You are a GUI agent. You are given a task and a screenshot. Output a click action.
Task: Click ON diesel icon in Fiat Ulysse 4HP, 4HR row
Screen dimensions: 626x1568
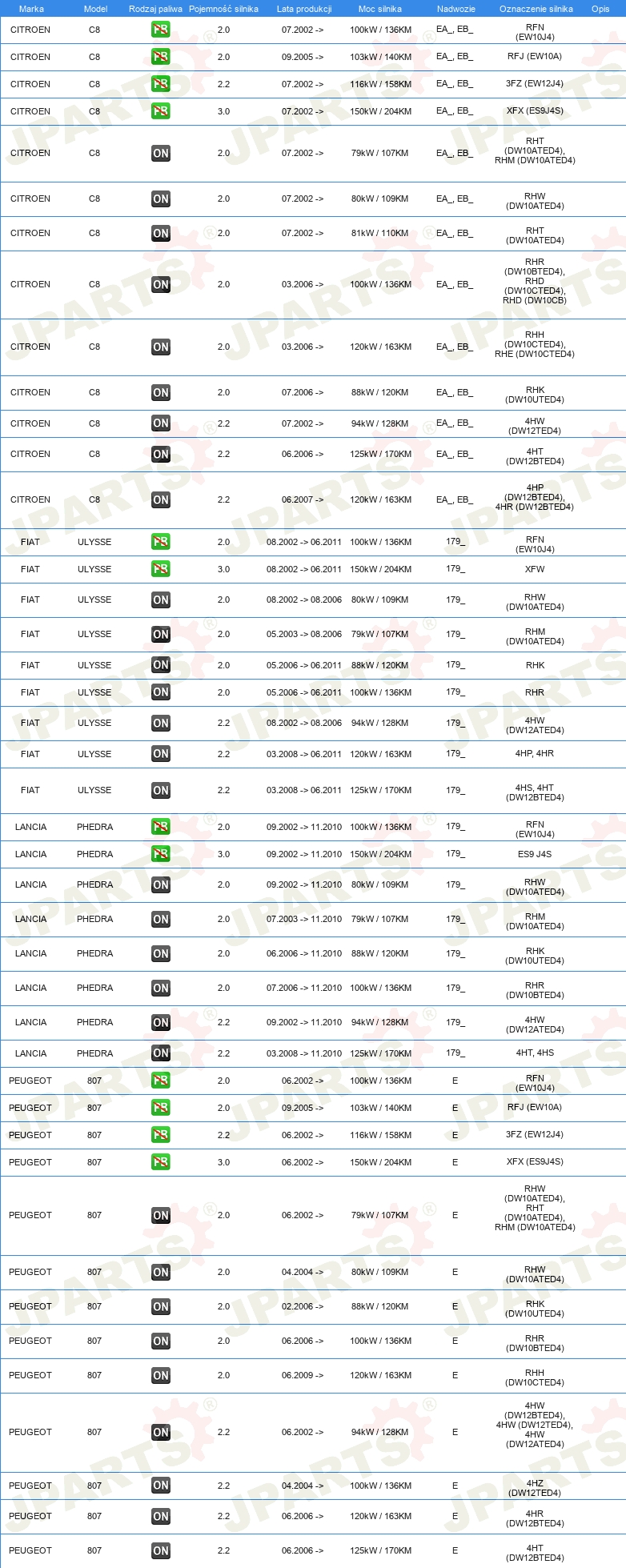pos(161,754)
